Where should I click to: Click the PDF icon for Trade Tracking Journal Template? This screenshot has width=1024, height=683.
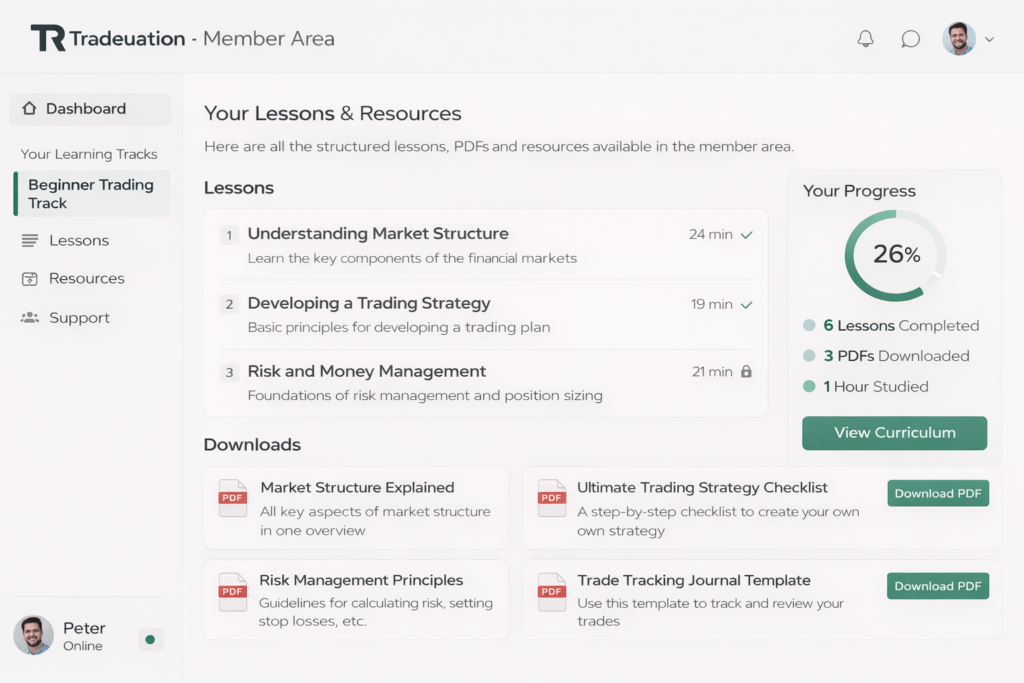(552, 591)
